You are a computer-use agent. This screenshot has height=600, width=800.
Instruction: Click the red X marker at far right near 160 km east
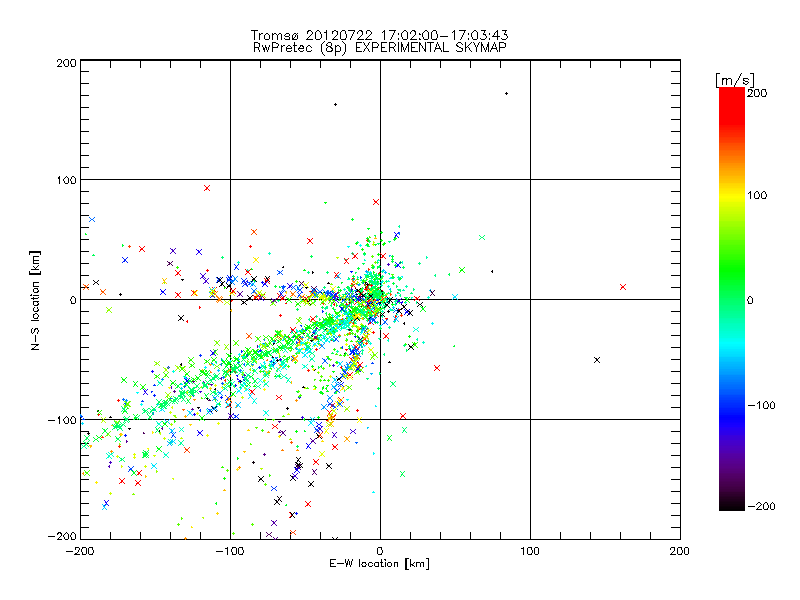[622, 287]
